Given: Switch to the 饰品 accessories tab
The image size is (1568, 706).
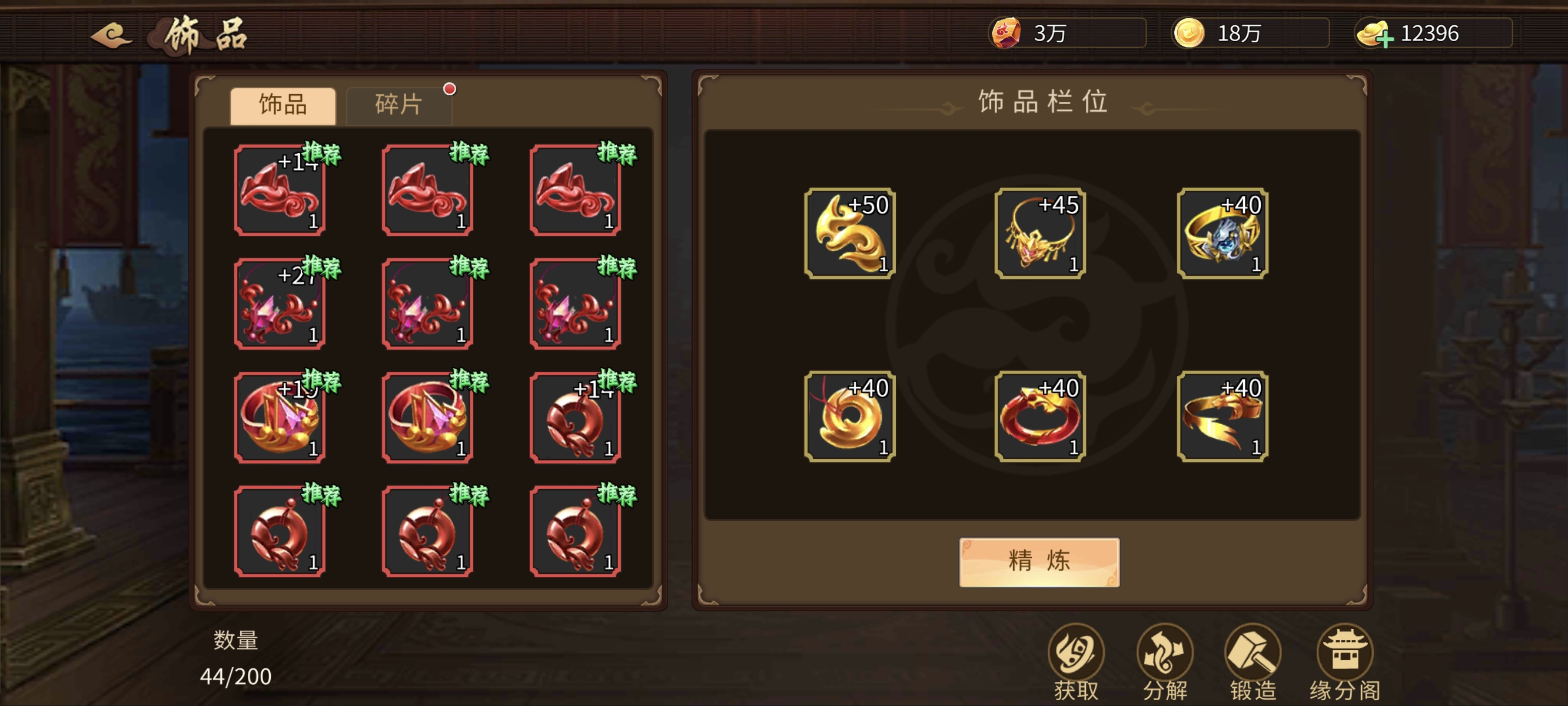Looking at the screenshot, I should (x=283, y=105).
